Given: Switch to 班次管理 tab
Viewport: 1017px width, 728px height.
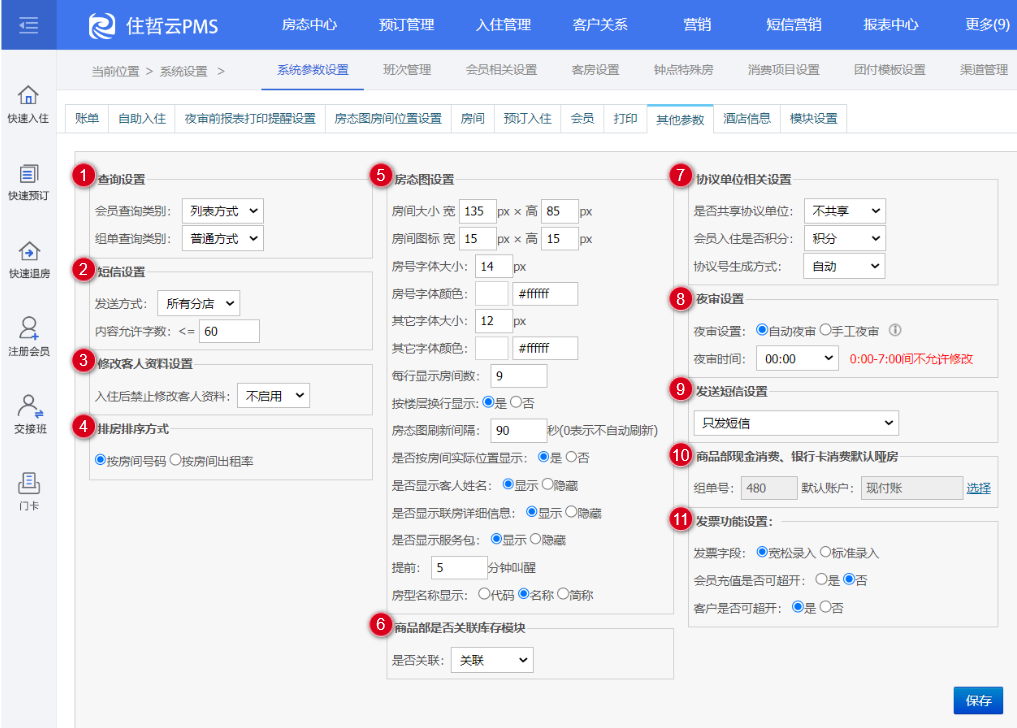Looking at the screenshot, I should [407, 69].
